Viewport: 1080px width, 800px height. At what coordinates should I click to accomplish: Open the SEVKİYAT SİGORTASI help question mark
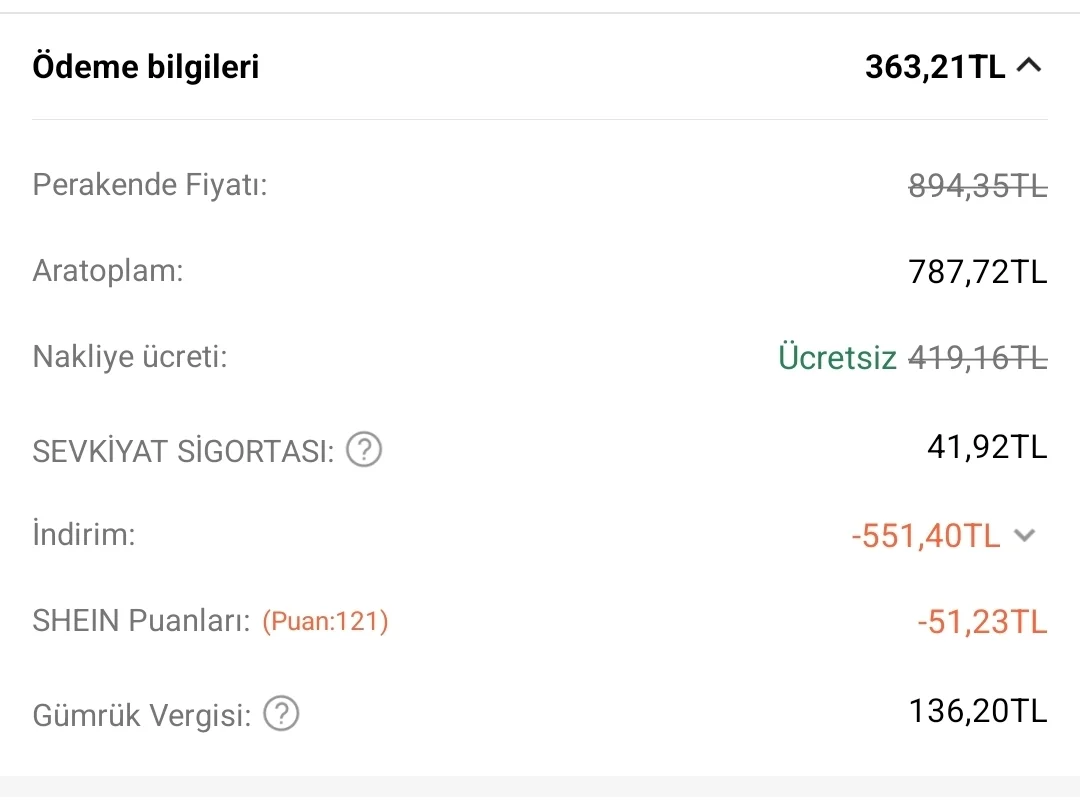pos(364,451)
